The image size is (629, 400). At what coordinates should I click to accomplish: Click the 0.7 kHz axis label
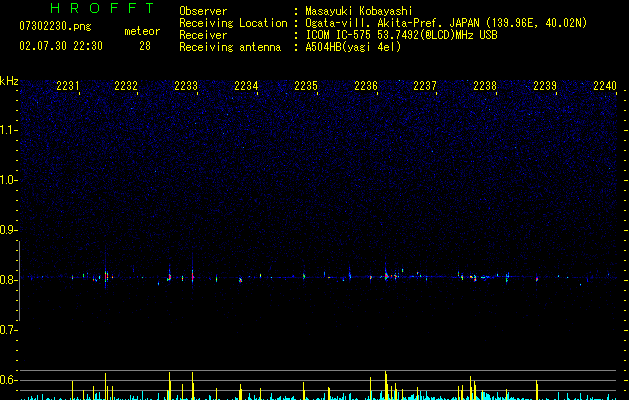point(9,330)
